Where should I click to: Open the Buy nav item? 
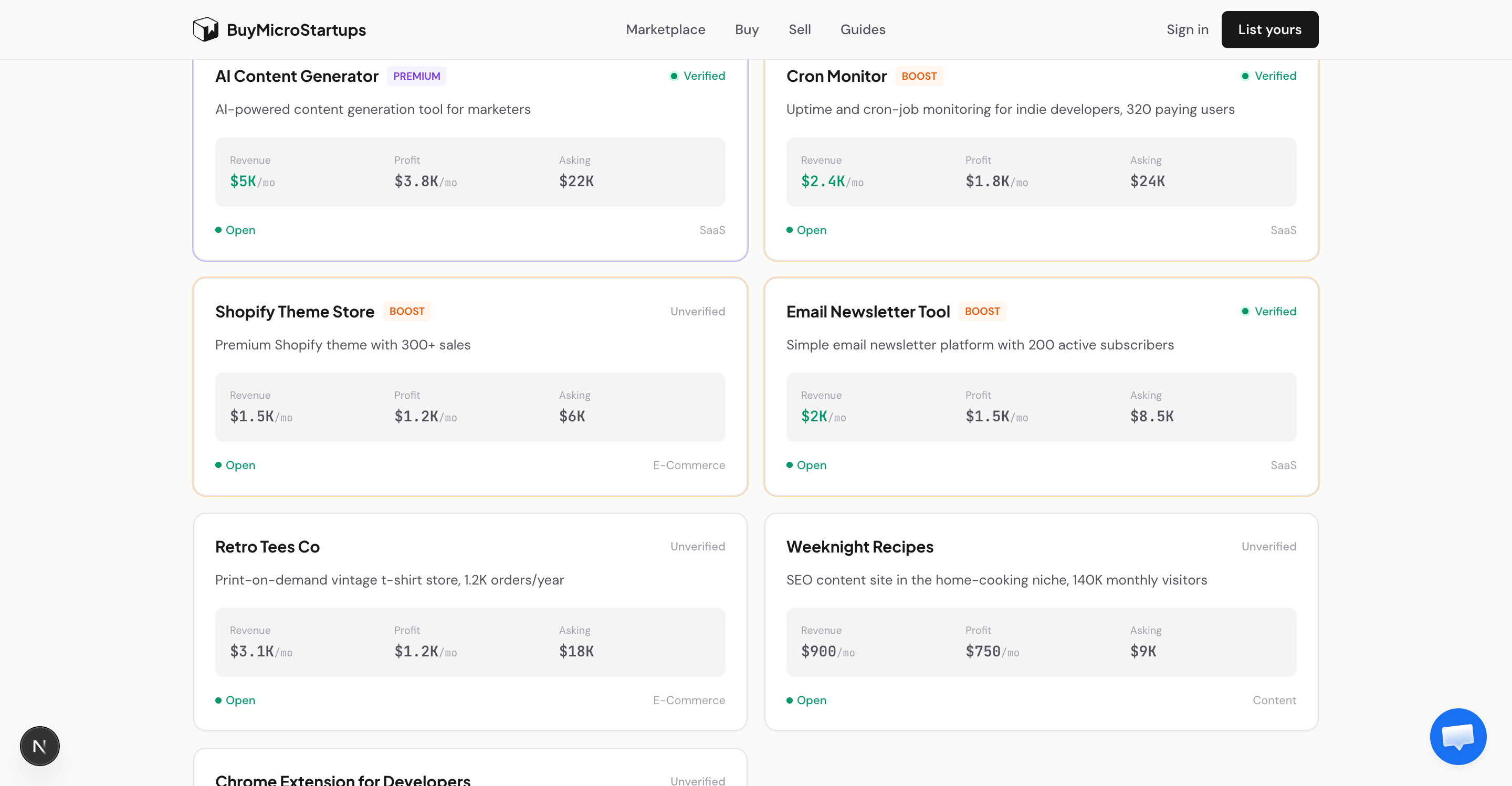click(x=747, y=29)
